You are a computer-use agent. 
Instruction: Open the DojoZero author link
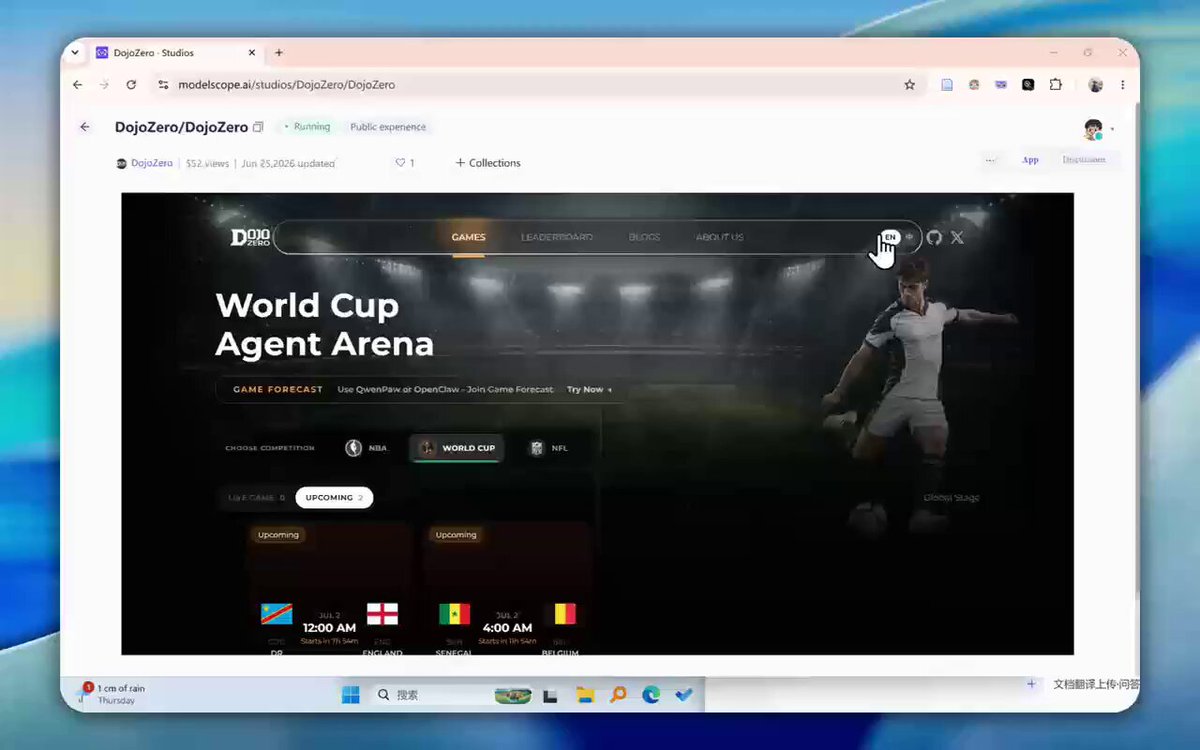[x=151, y=163]
